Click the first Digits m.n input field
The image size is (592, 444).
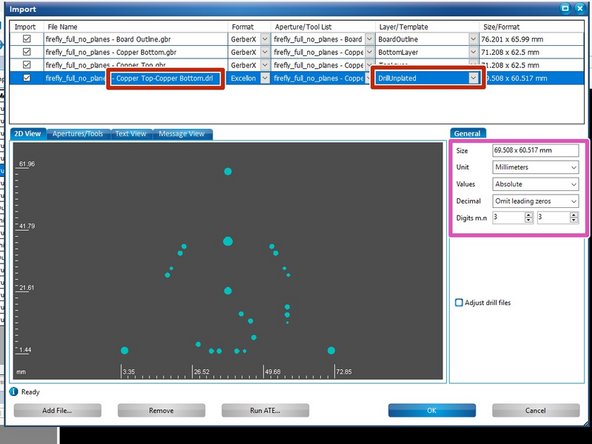pos(509,217)
